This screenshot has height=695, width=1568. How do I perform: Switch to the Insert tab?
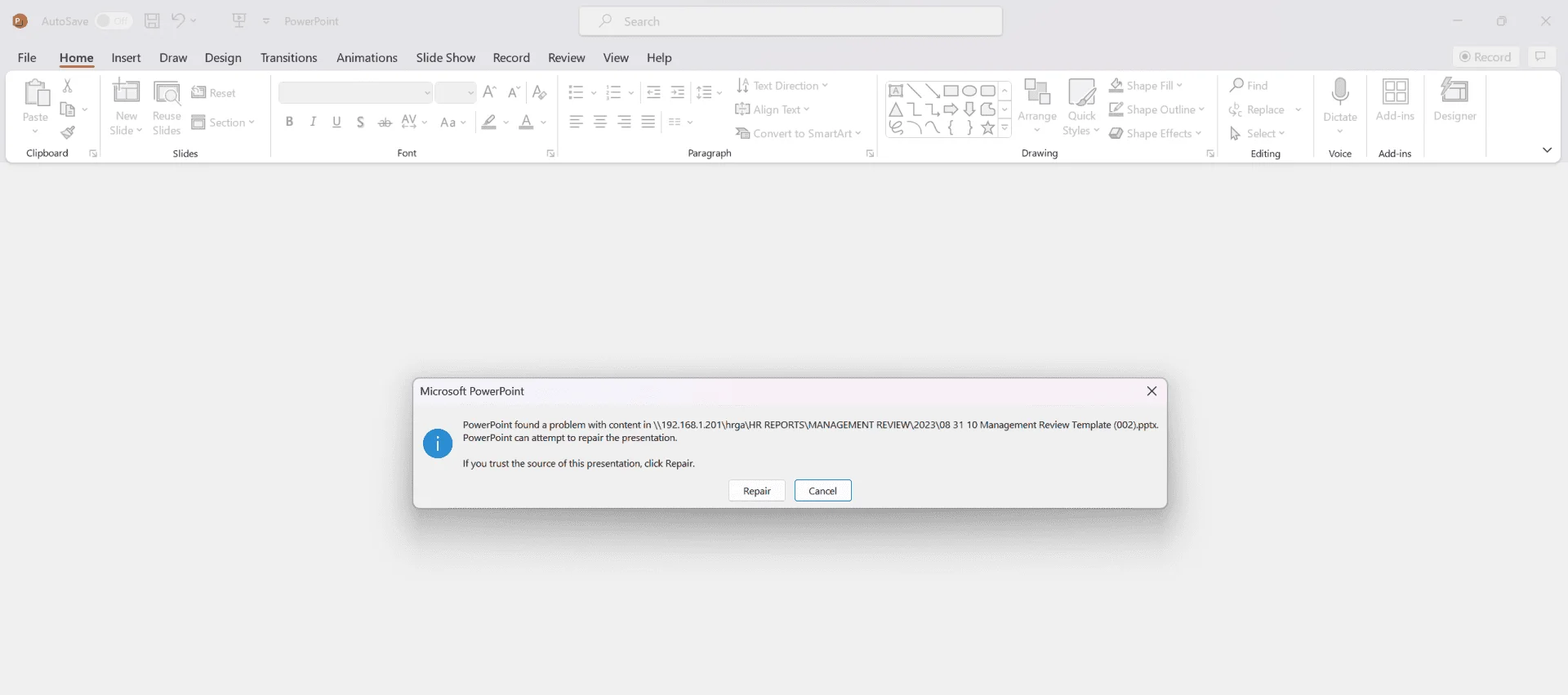click(x=127, y=58)
